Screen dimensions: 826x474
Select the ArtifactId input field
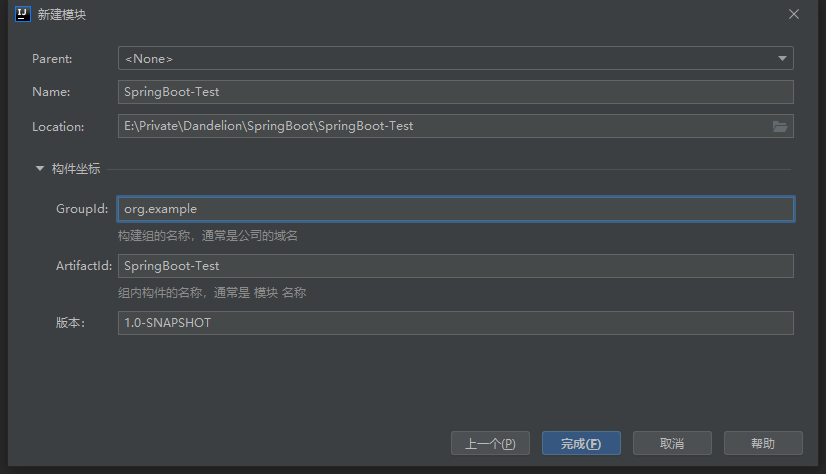455,266
